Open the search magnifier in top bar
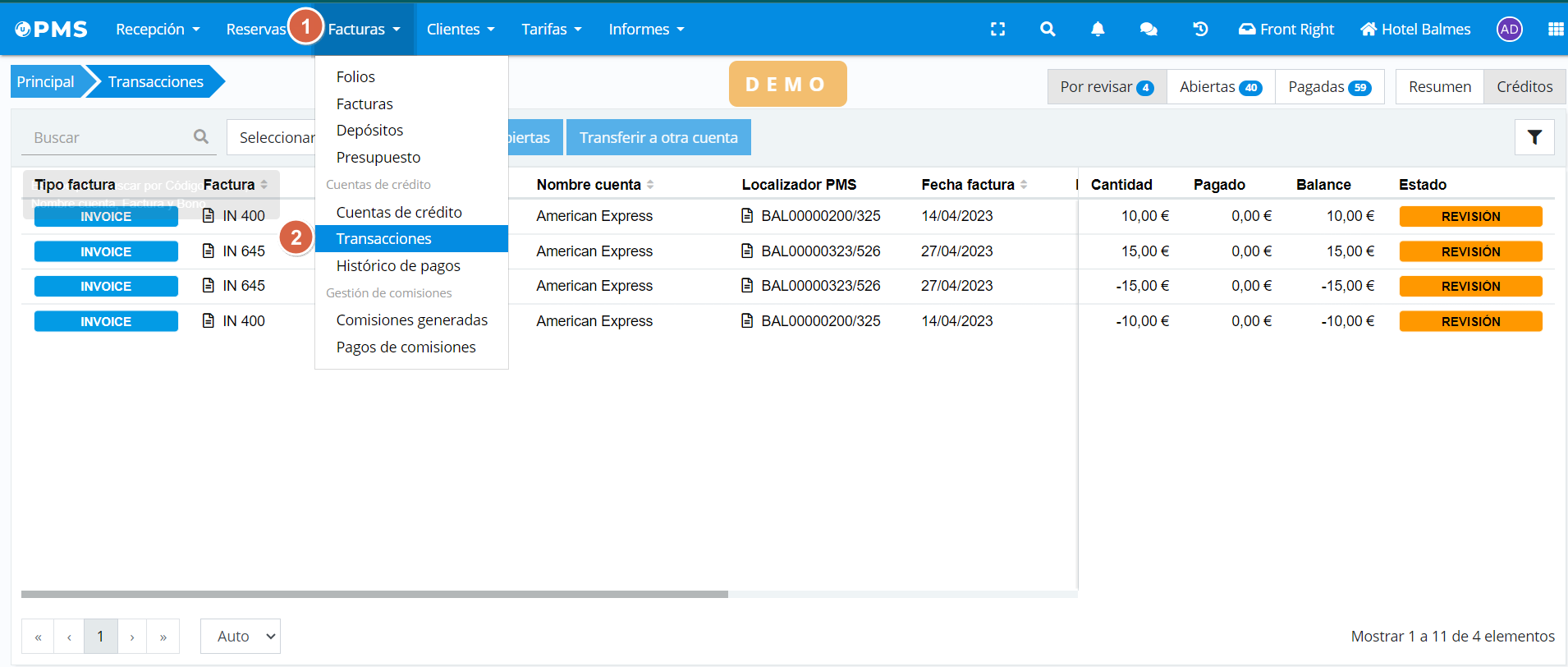1568x667 pixels. [1048, 30]
